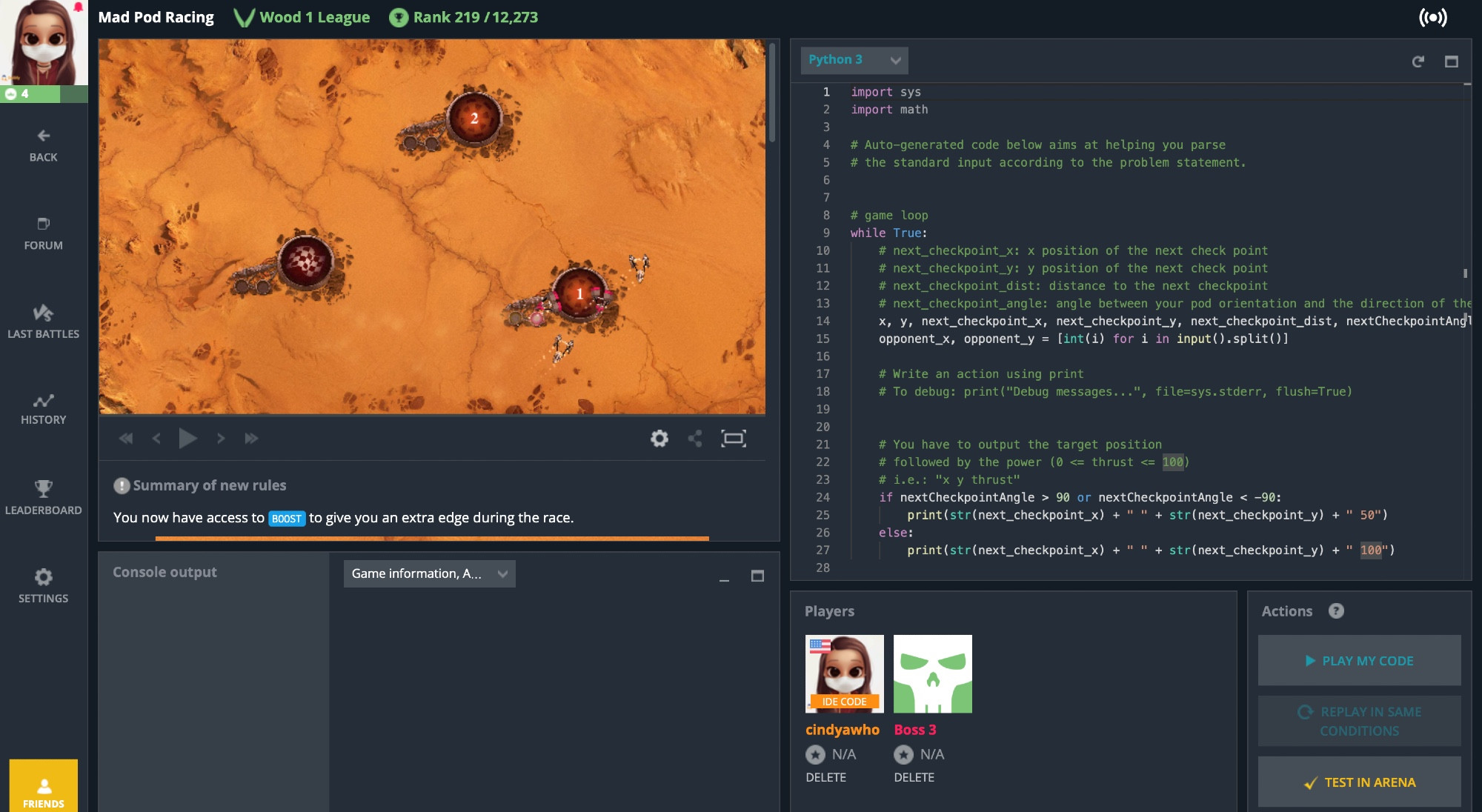Open the LEADERBOARD trophy page
The height and width of the screenshot is (812, 1482).
point(43,497)
